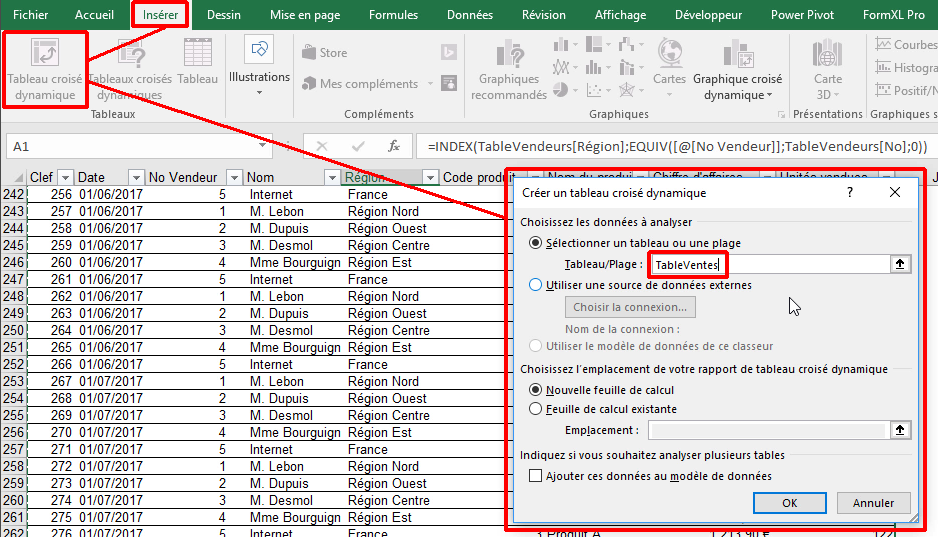Click the column chart (histogramme) icon
The width and height of the screenshot is (938, 537).
pyautogui.click(x=561, y=44)
